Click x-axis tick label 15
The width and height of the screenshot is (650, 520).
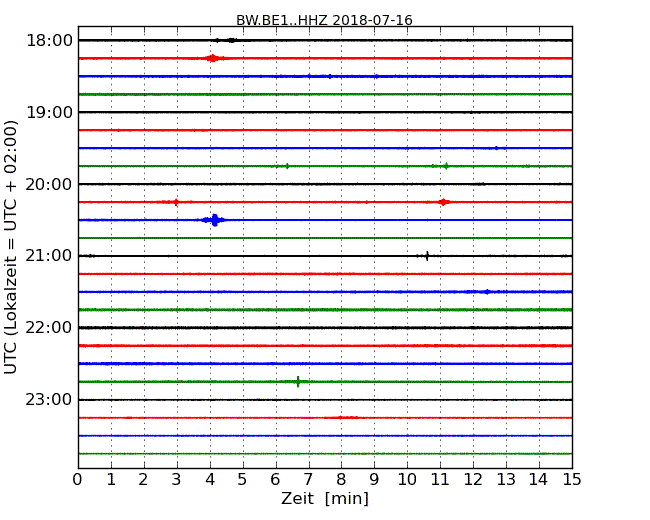(x=572, y=480)
